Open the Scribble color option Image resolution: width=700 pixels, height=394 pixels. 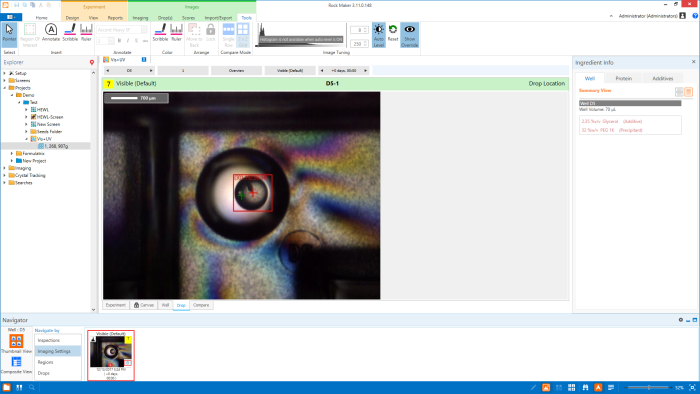(x=160, y=33)
